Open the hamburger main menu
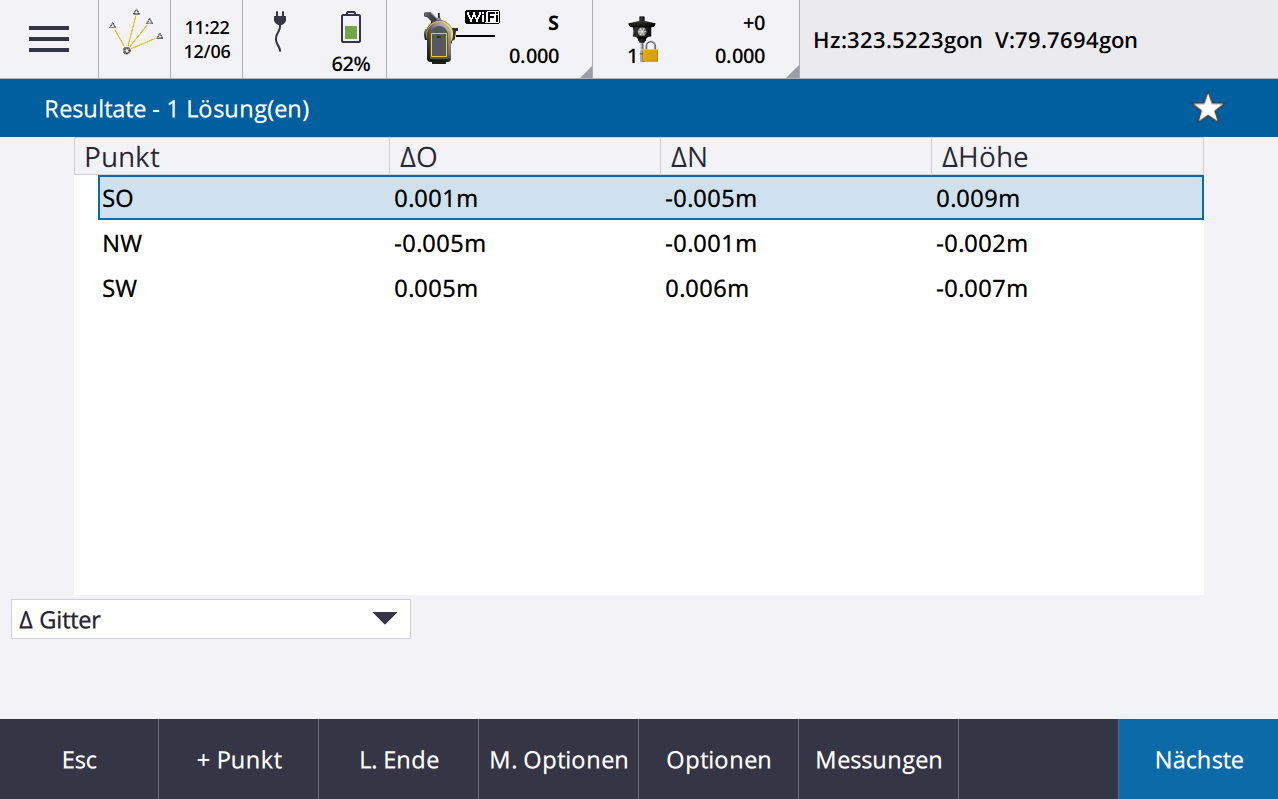The image size is (1278, 799). coord(48,39)
